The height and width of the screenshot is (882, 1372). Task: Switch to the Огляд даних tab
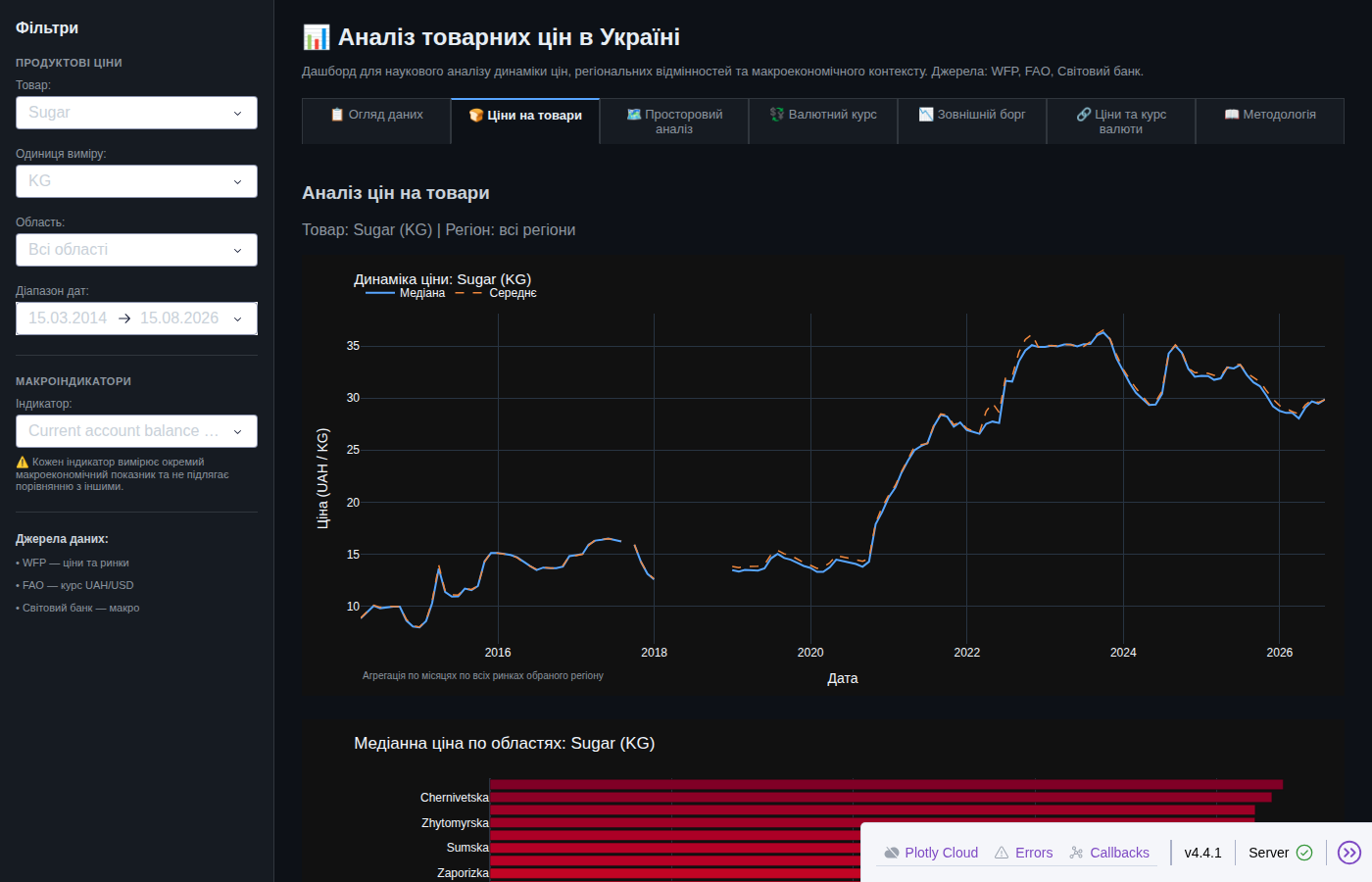(376, 122)
